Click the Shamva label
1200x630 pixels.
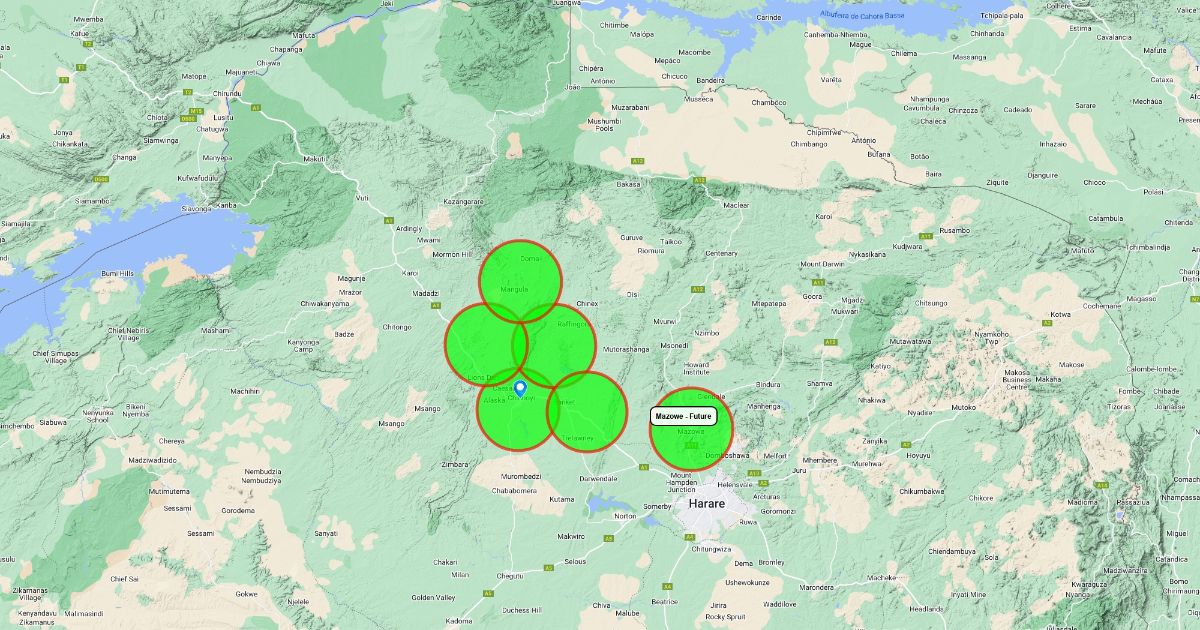(x=820, y=383)
